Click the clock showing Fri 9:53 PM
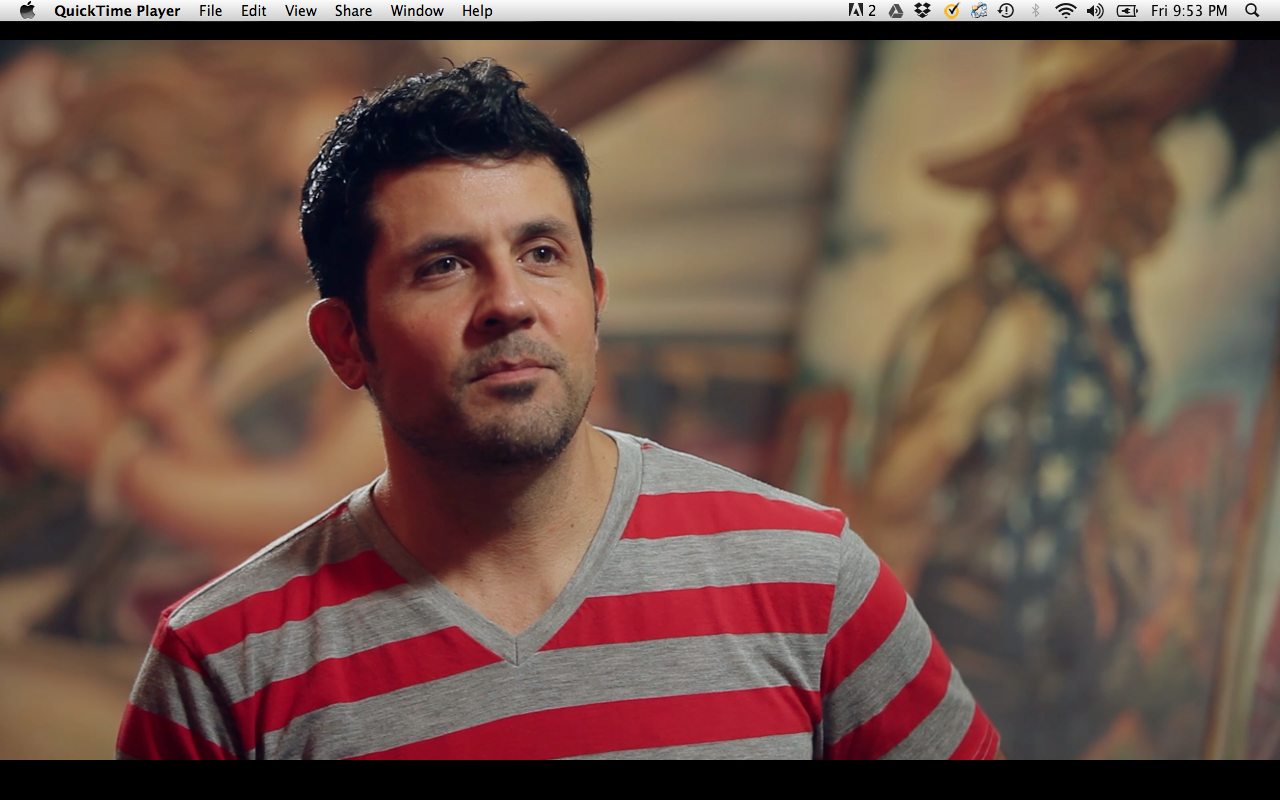Screen dimensions: 1280x800 (1189, 11)
